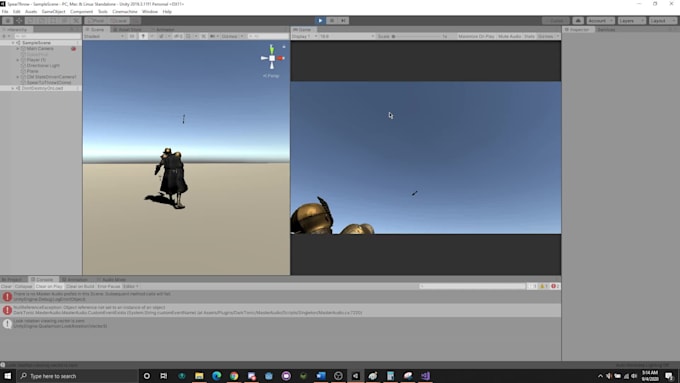Open the Window menu
This screenshot has width=680, height=383.
coord(150,12)
